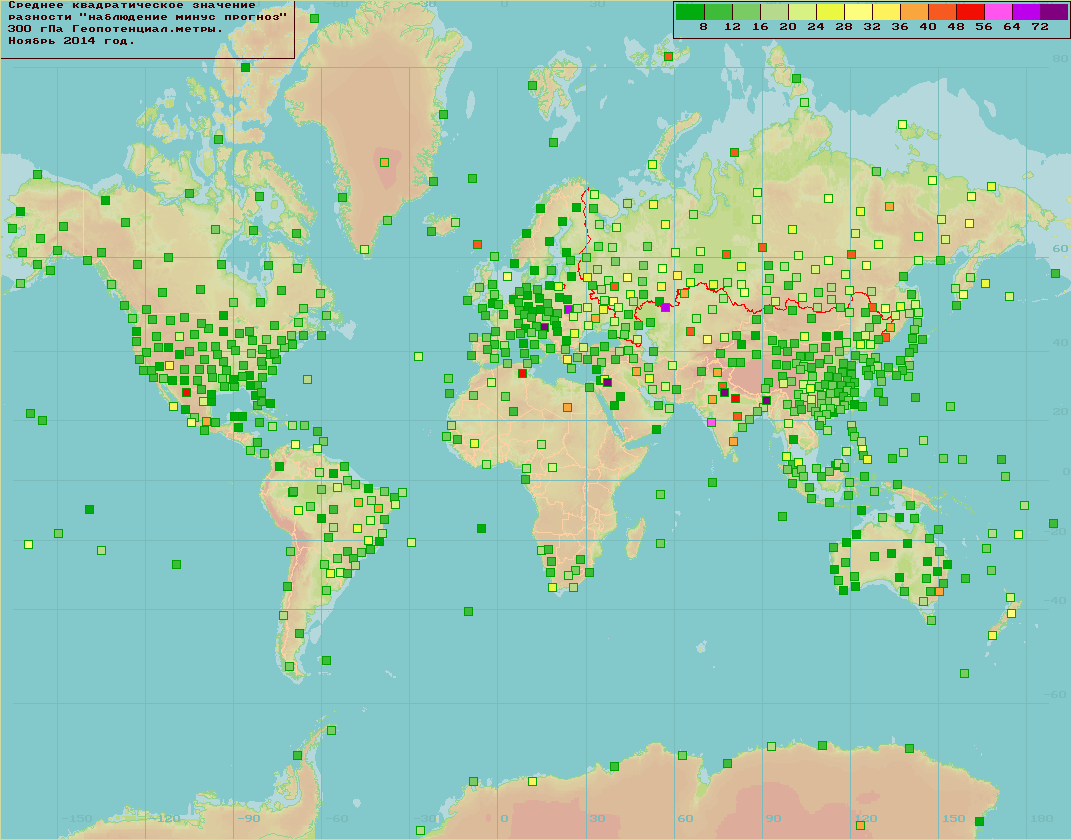Click the legend value label 72
Screen dimensions: 1072x840
pos(1041,27)
